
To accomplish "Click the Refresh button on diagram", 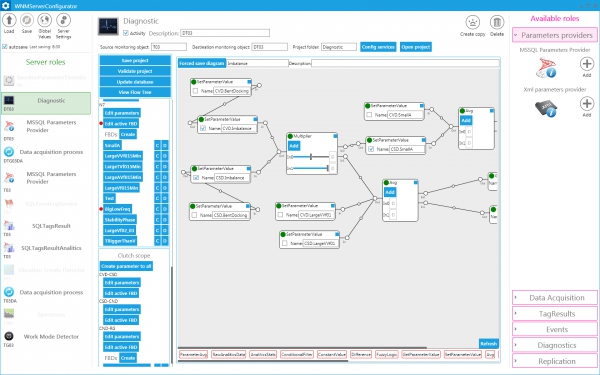I will coord(489,344).
